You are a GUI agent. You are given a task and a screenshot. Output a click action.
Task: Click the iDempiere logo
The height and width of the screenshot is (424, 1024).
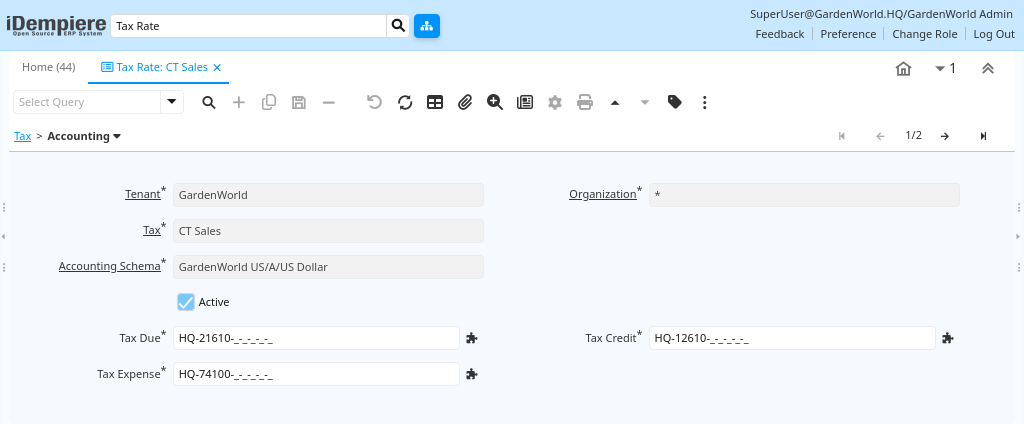[x=56, y=26]
